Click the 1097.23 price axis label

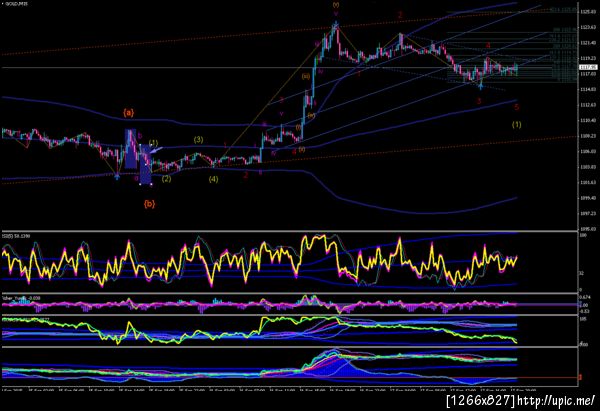(x=588, y=213)
